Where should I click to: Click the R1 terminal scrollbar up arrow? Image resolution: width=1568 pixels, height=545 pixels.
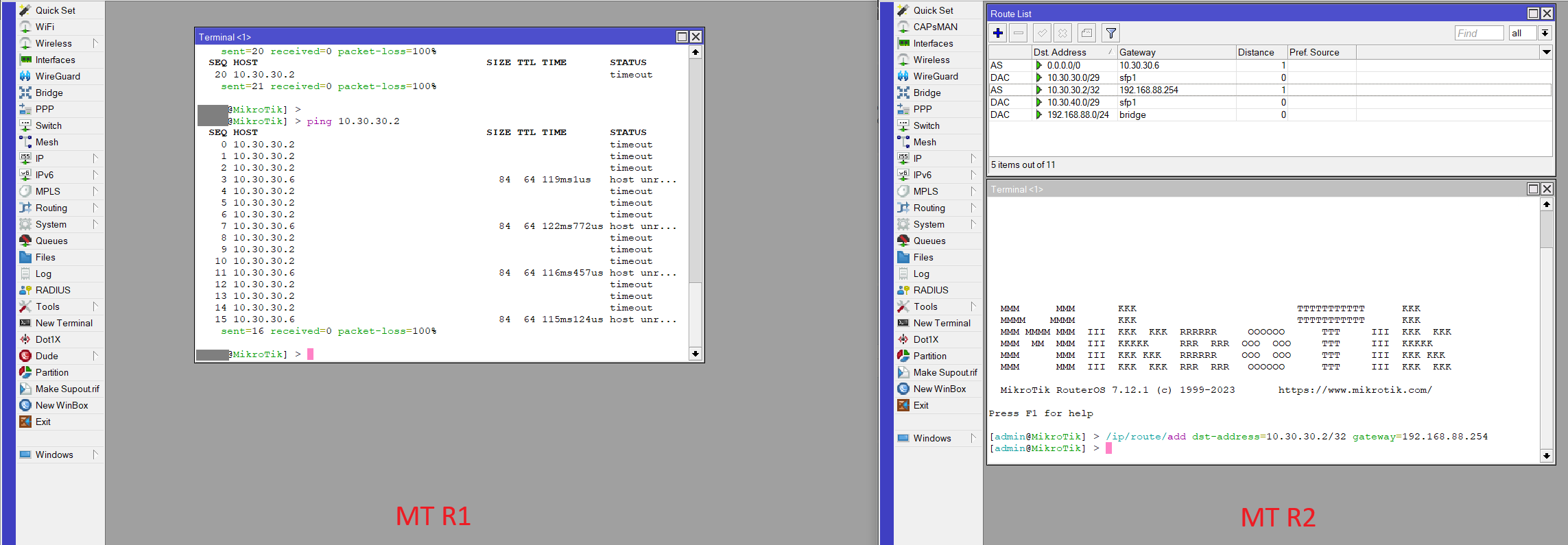tap(696, 52)
